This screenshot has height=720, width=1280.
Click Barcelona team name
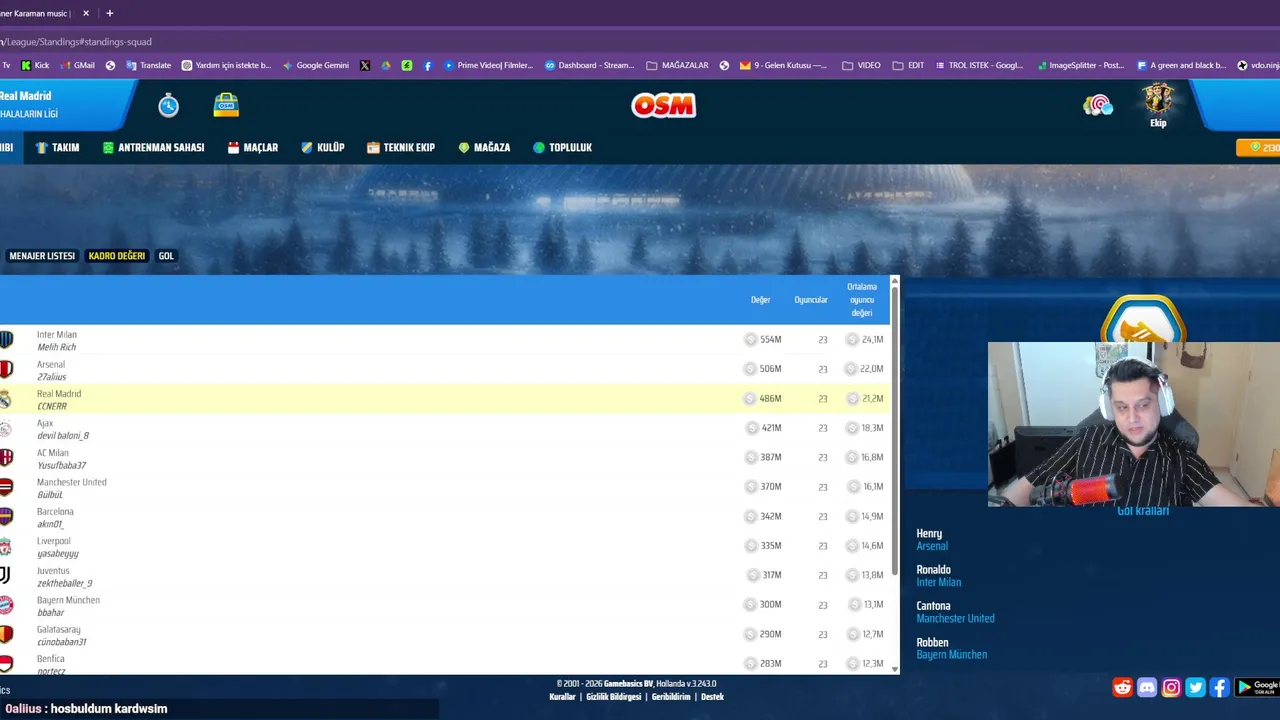click(x=55, y=512)
